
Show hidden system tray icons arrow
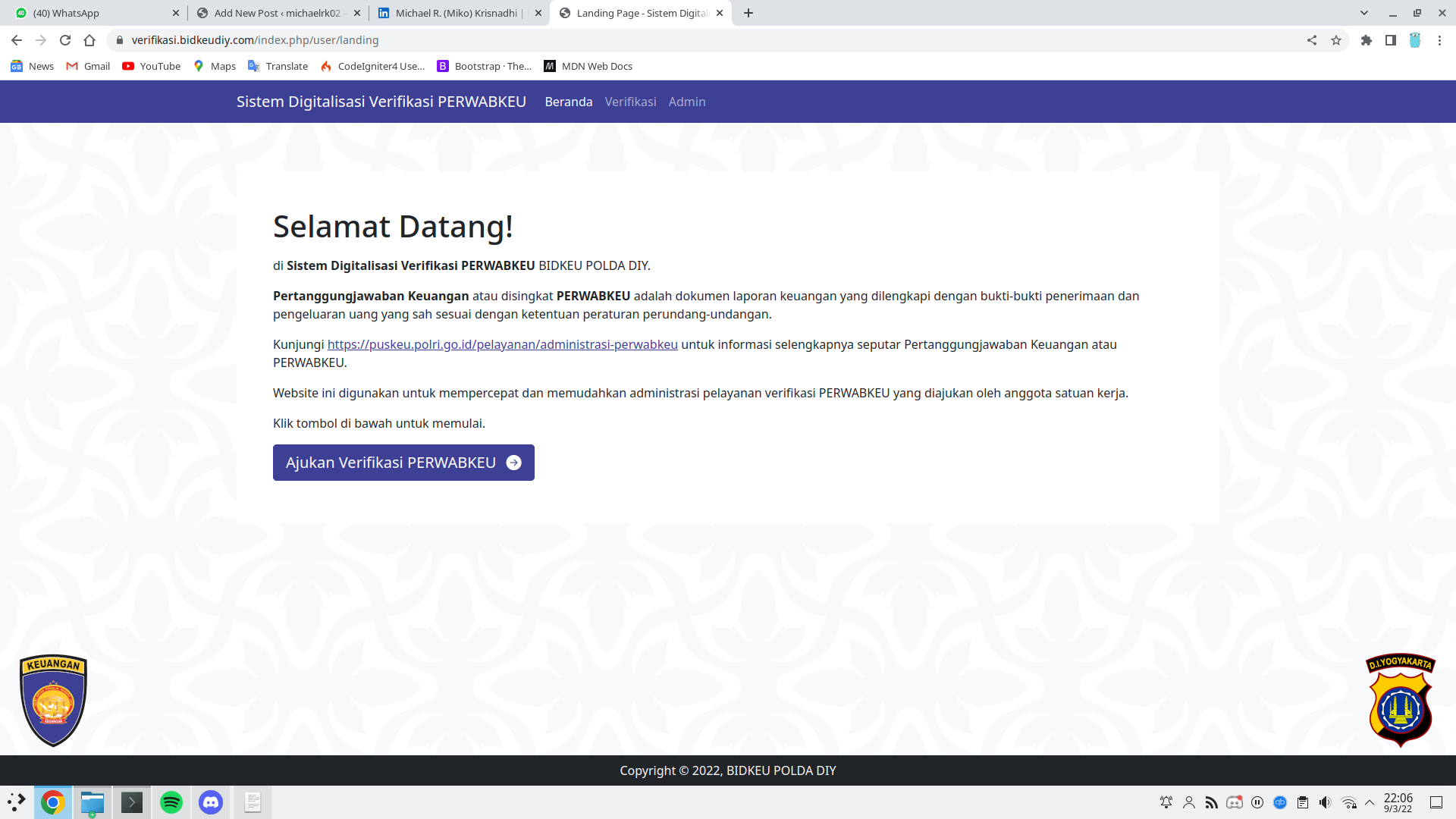pos(1370,802)
